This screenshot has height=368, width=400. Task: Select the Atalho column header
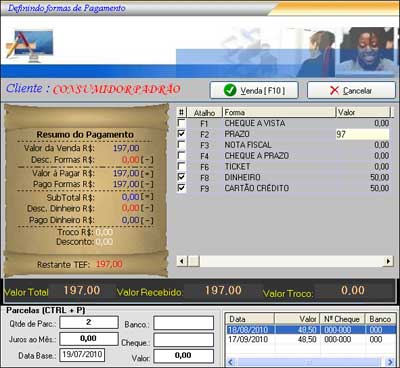point(205,113)
